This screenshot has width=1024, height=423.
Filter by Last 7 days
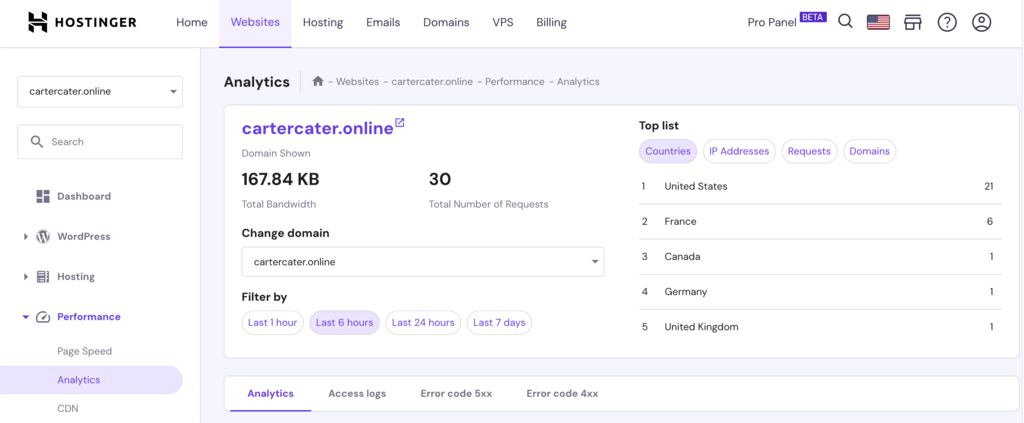pos(498,322)
